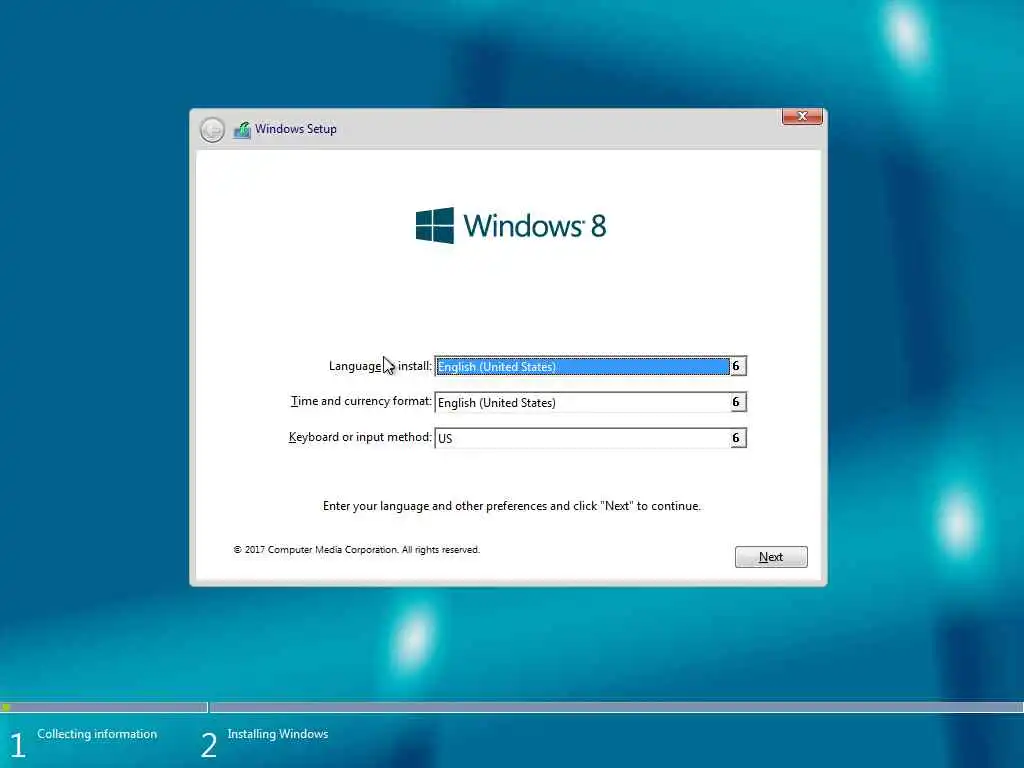
Task: Click the copyright 2017 Computer Media text
Action: coord(357,550)
